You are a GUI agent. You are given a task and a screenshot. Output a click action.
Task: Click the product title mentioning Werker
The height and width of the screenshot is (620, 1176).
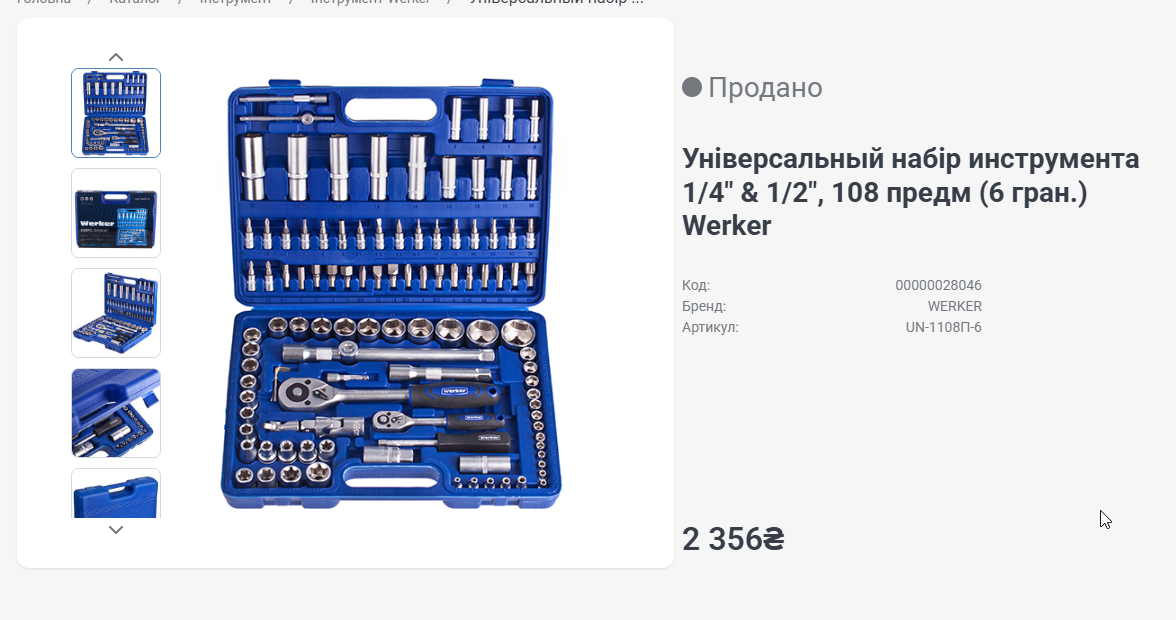[910, 192]
